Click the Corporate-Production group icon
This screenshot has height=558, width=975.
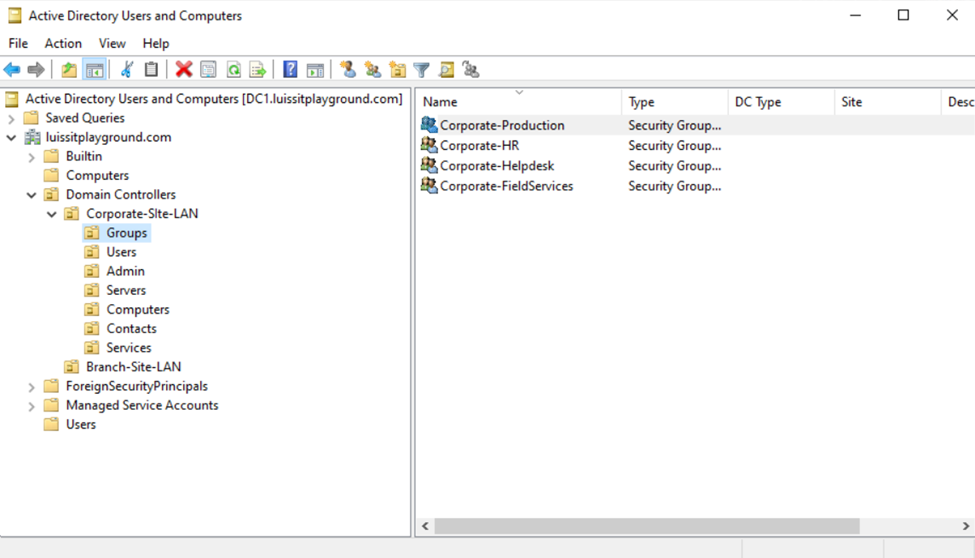coord(429,124)
